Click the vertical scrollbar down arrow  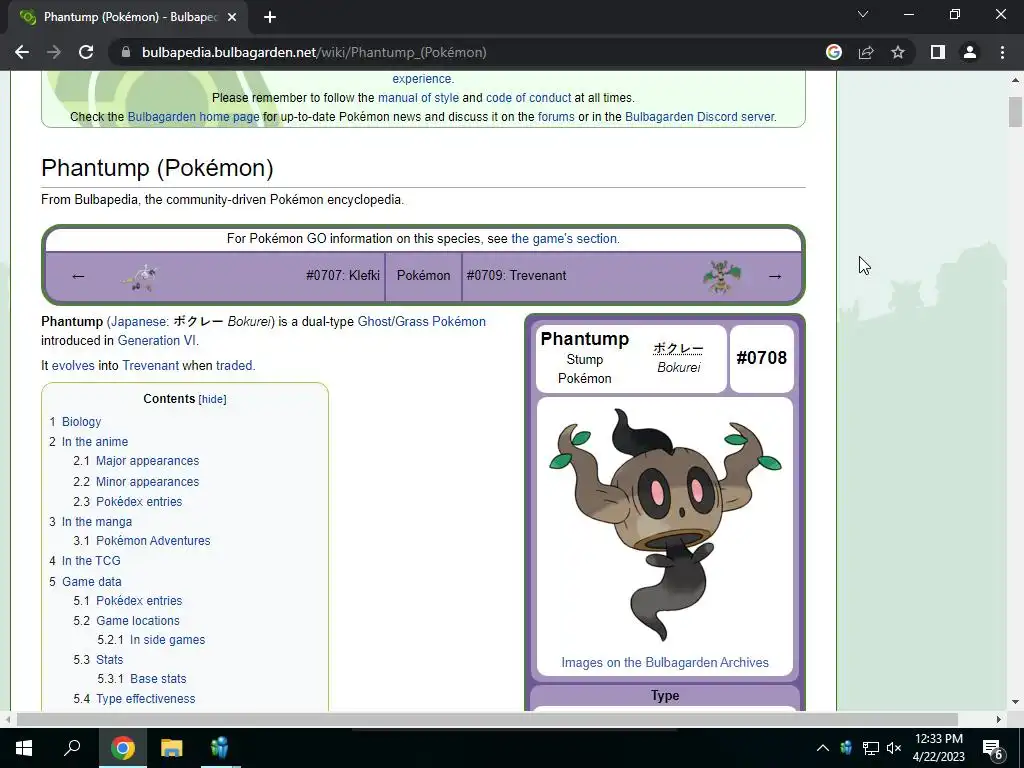[1015, 703]
